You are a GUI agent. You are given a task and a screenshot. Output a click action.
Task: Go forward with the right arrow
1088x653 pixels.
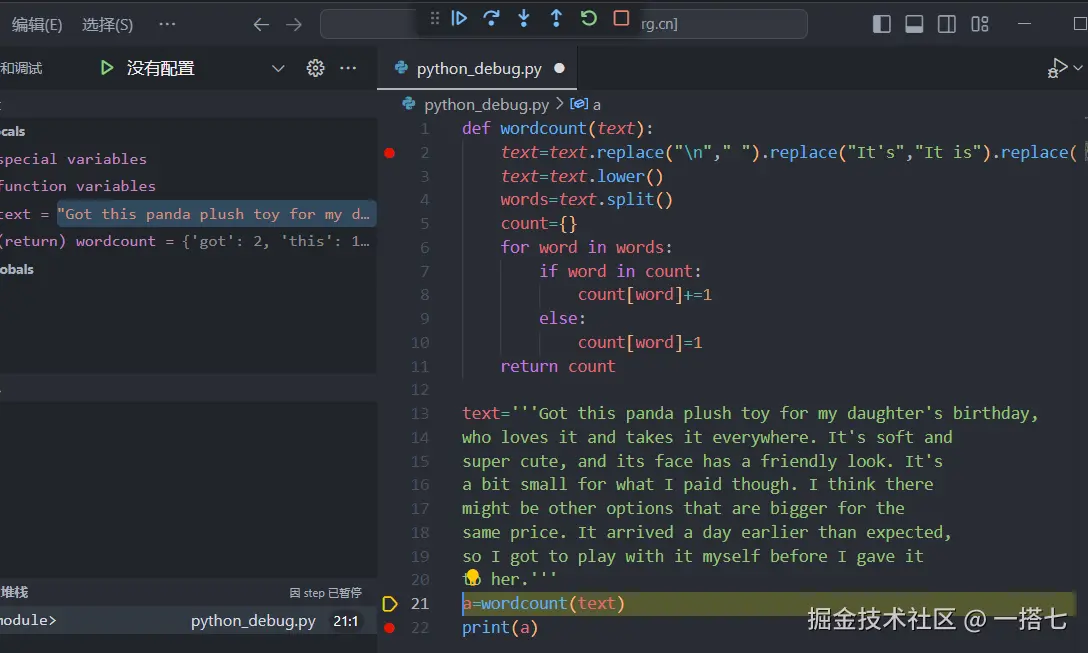tap(294, 25)
